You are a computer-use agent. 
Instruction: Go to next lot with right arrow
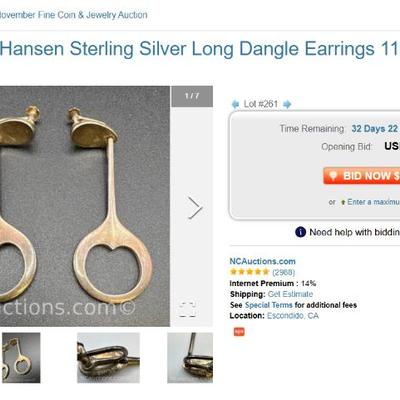[287, 104]
